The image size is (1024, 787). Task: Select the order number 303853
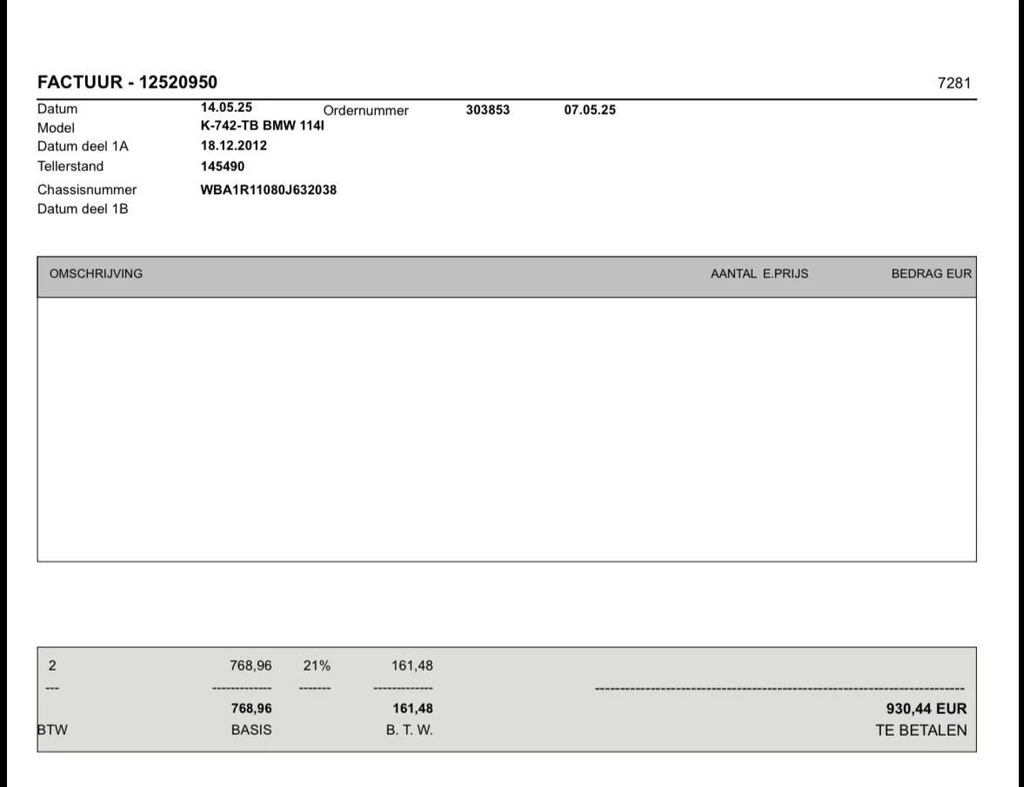[488, 110]
